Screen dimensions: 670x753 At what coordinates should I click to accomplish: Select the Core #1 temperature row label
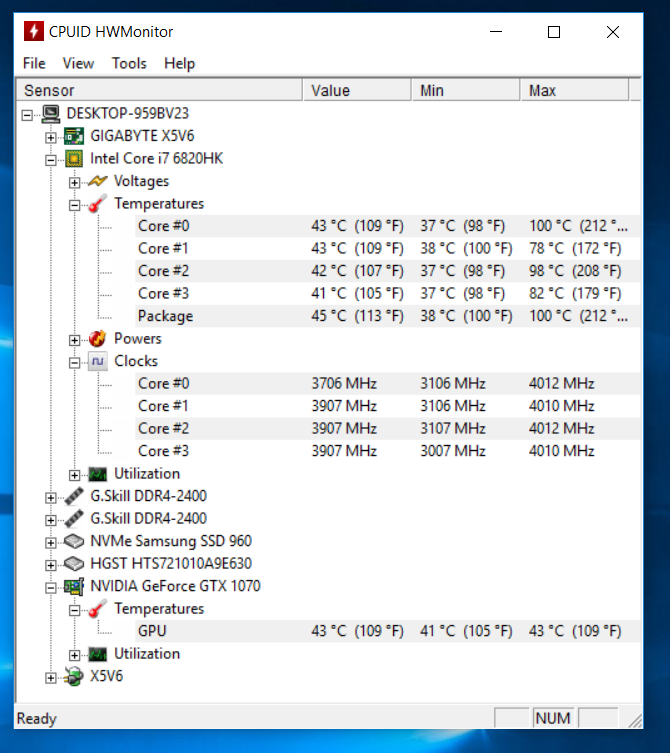(x=163, y=249)
